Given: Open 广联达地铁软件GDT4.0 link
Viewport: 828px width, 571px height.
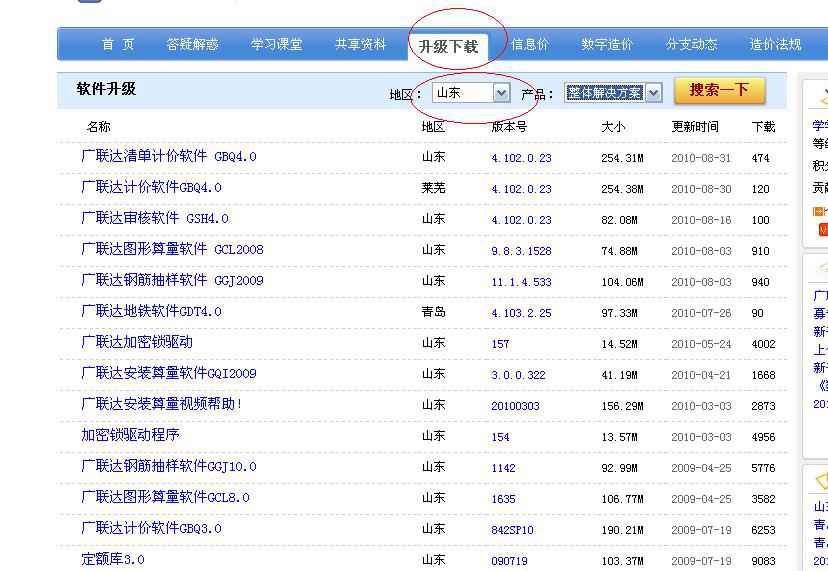Looking at the screenshot, I should coord(152,311).
